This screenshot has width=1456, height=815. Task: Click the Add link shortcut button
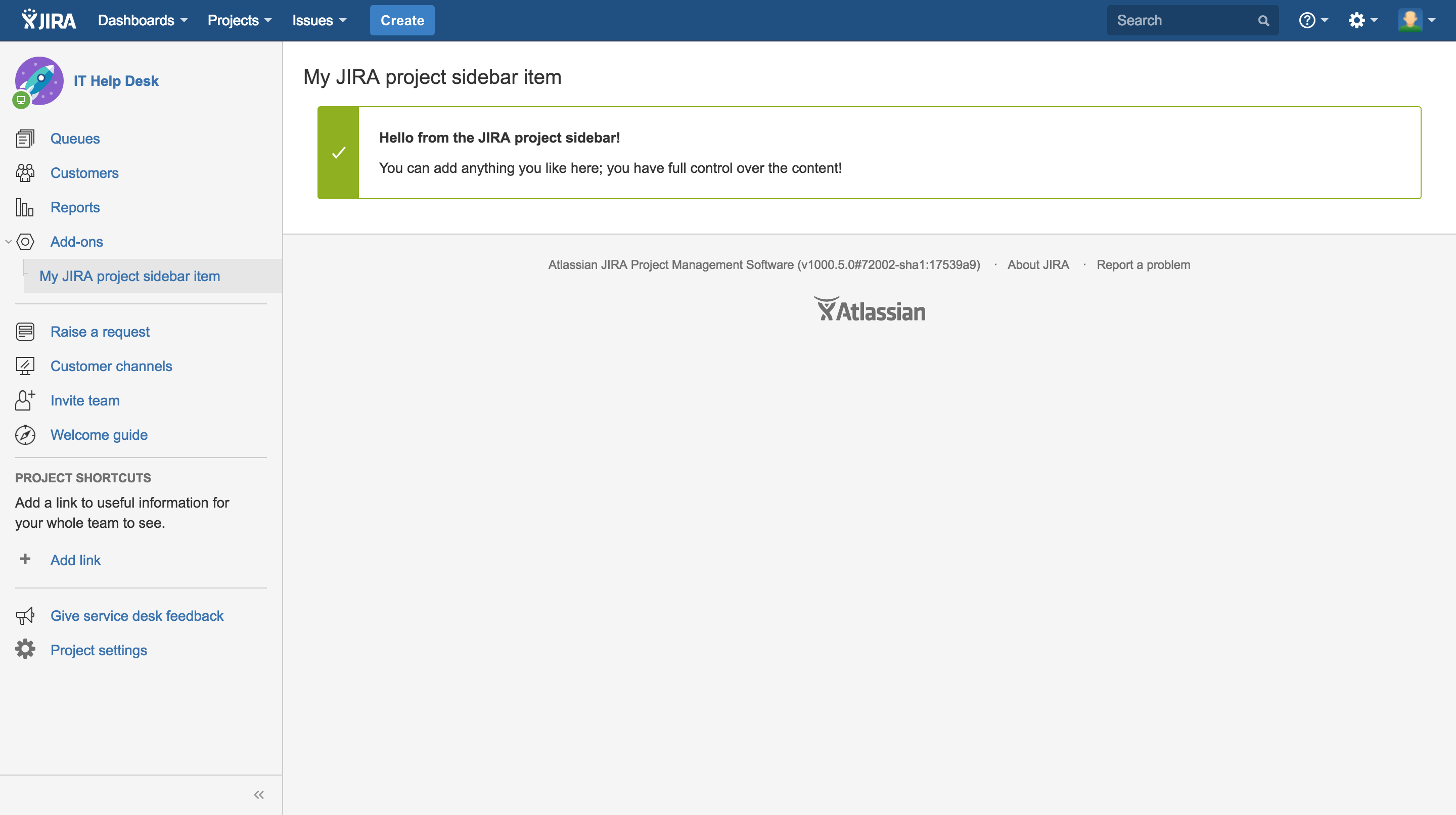pyautogui.click(x=76, y=559)
